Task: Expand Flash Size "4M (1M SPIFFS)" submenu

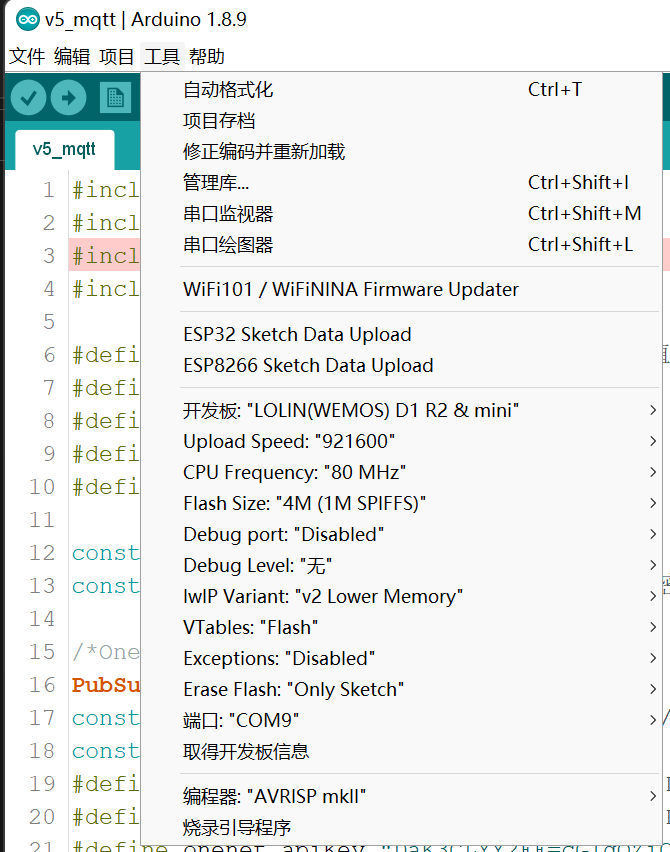Action: coord(401,503)
